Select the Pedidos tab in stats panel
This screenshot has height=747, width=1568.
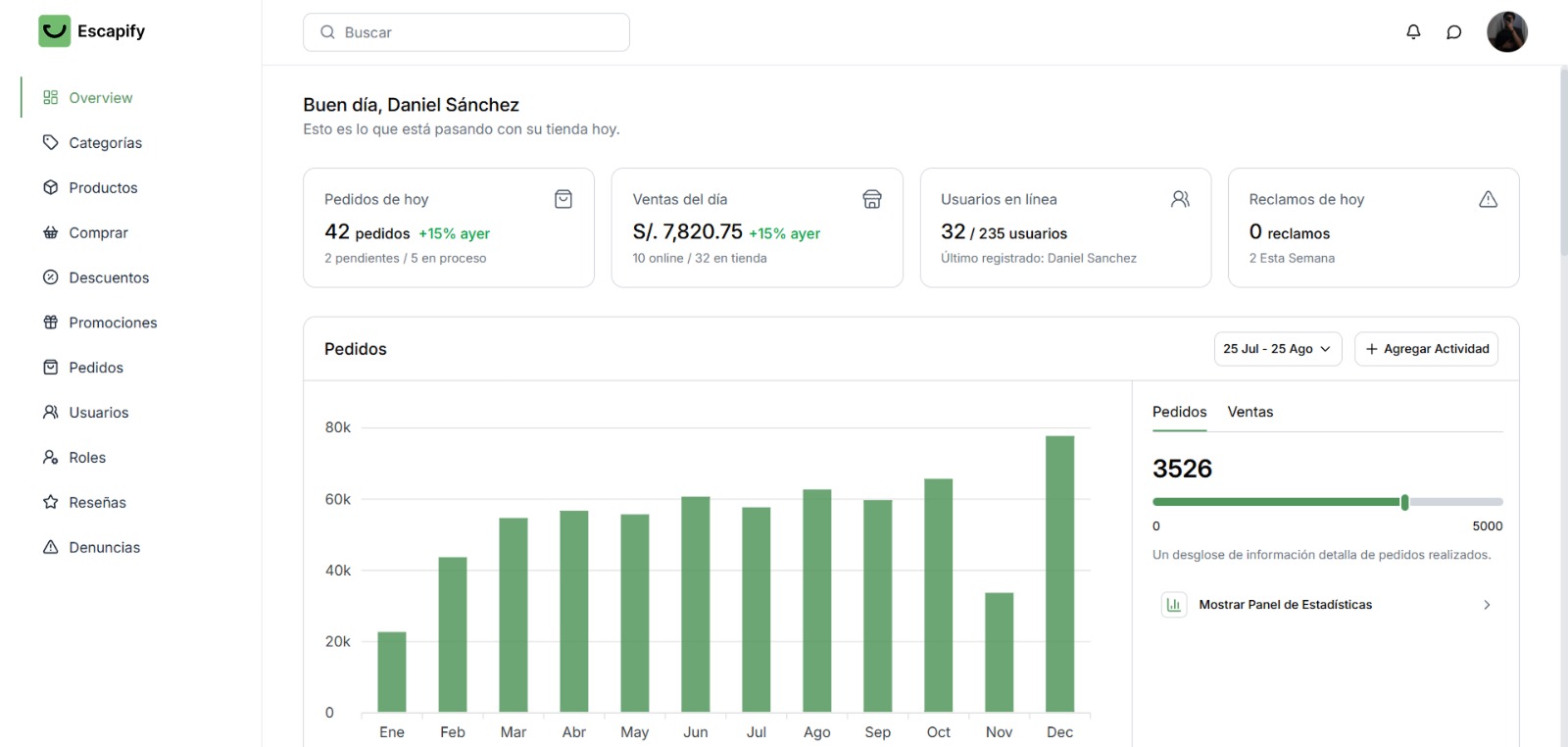(1179, 412)
